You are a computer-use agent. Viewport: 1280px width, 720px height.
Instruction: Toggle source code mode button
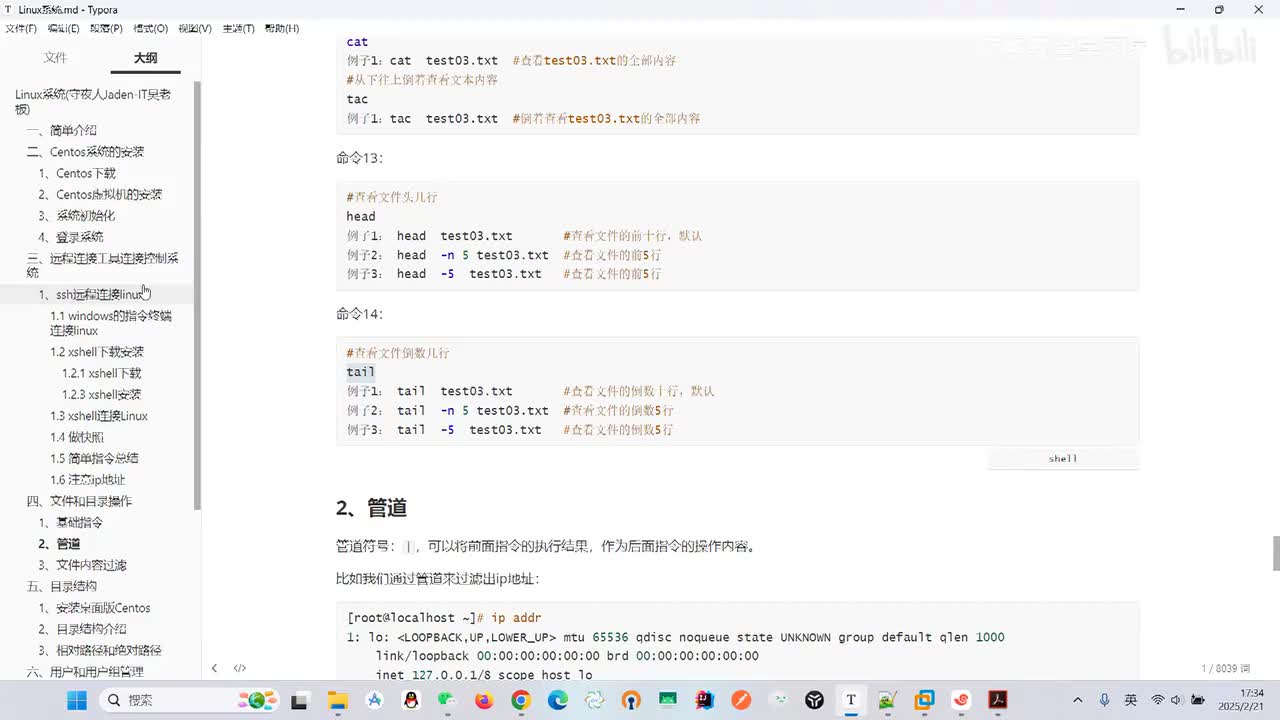pyautogui.click(x=240, y=668)
